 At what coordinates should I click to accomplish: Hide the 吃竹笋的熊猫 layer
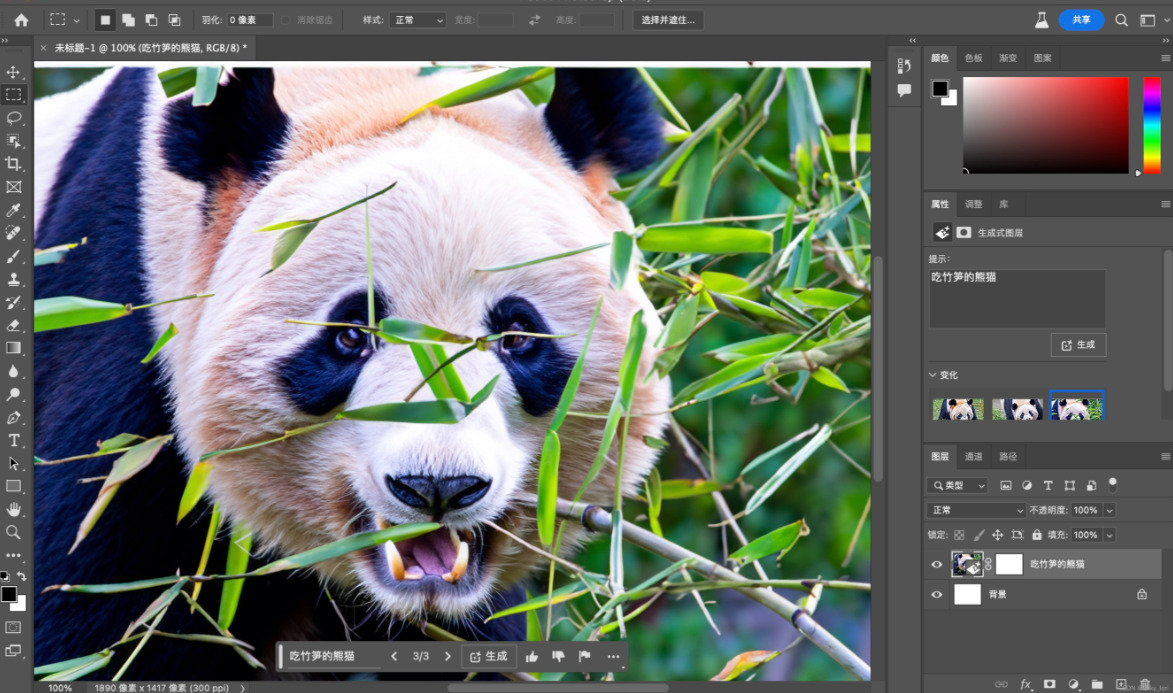click(937, 564)
